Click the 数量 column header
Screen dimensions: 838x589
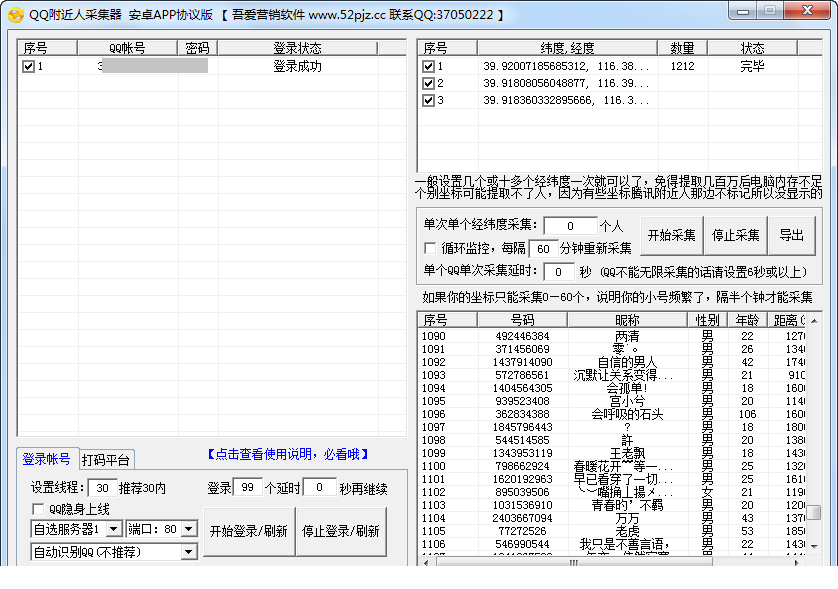coord(682,48)
